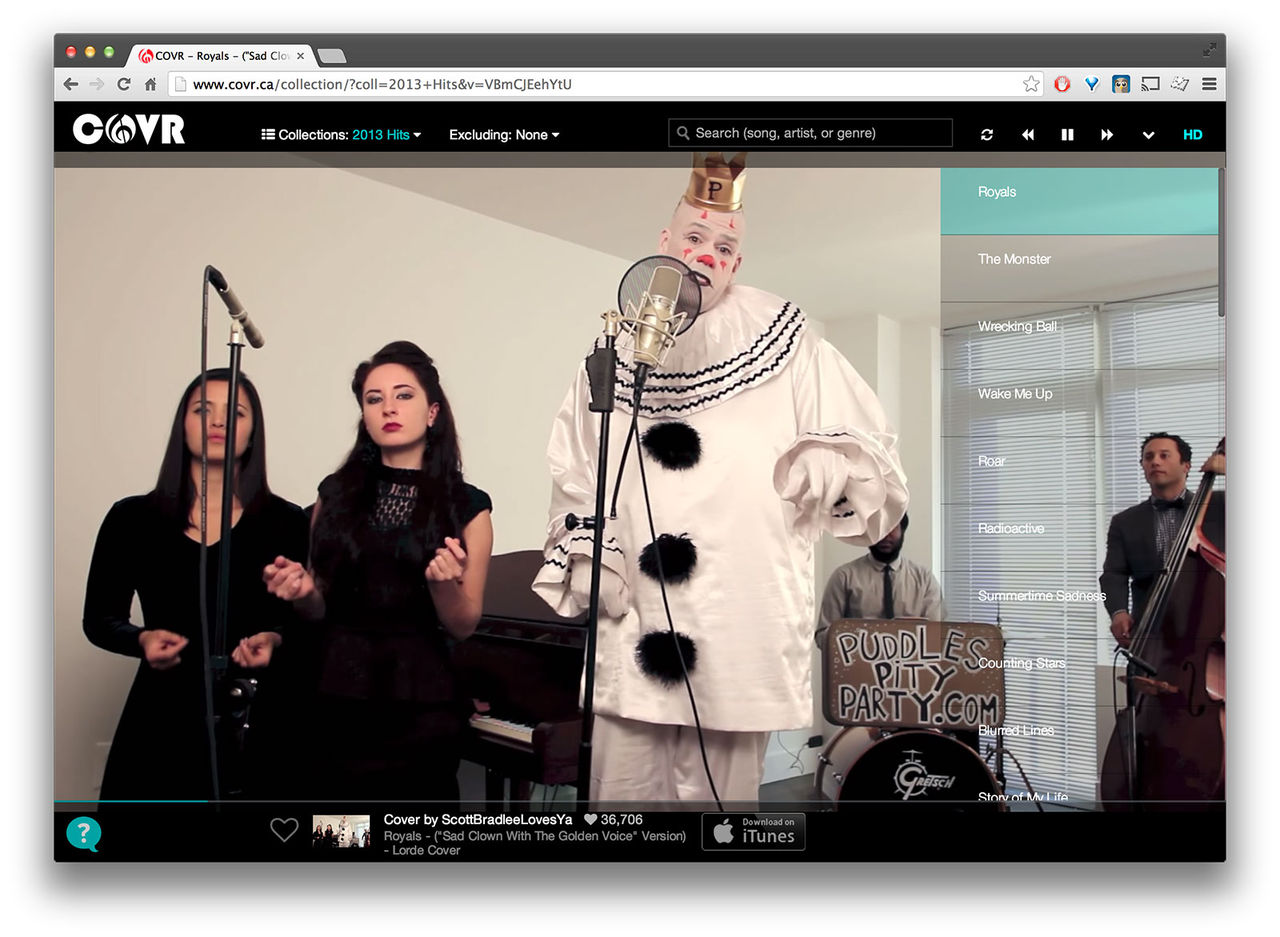Expand the Excluding None dropdown
Image resolution: width=1280 pixels, height=937 pixels.
click(x=504, y=135)
